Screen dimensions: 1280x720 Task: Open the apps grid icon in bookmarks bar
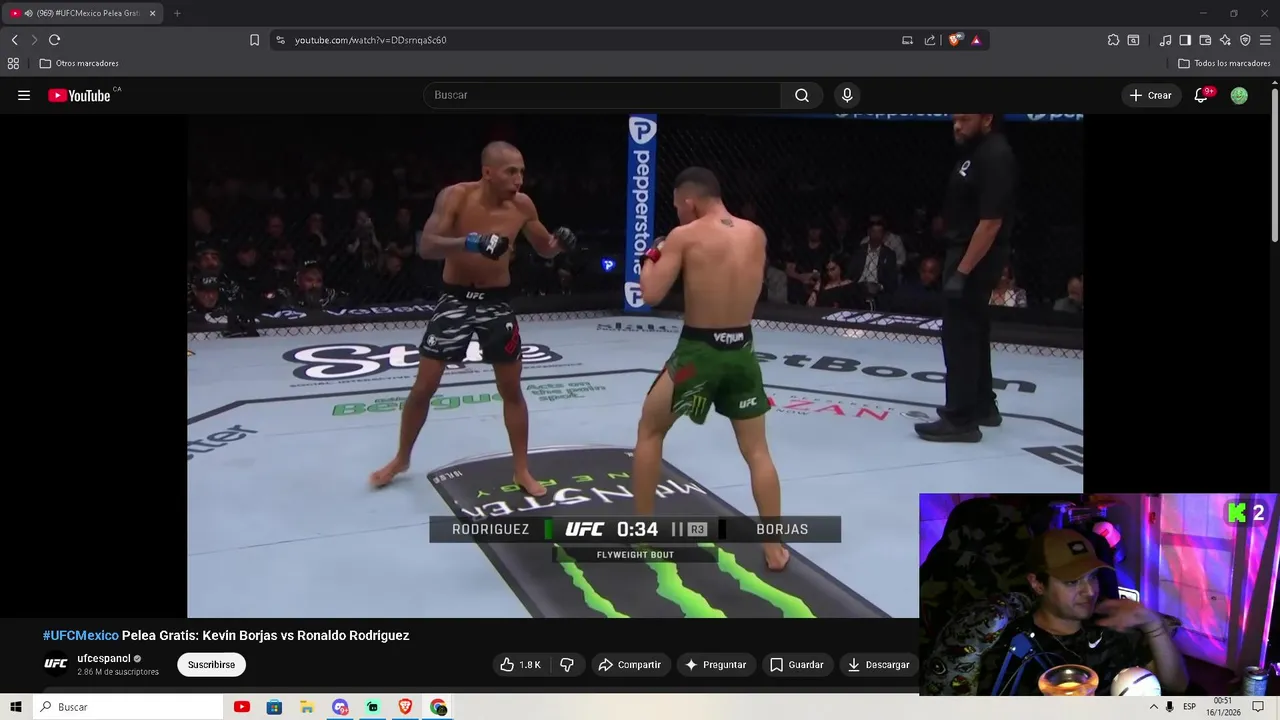coord(13,63)
